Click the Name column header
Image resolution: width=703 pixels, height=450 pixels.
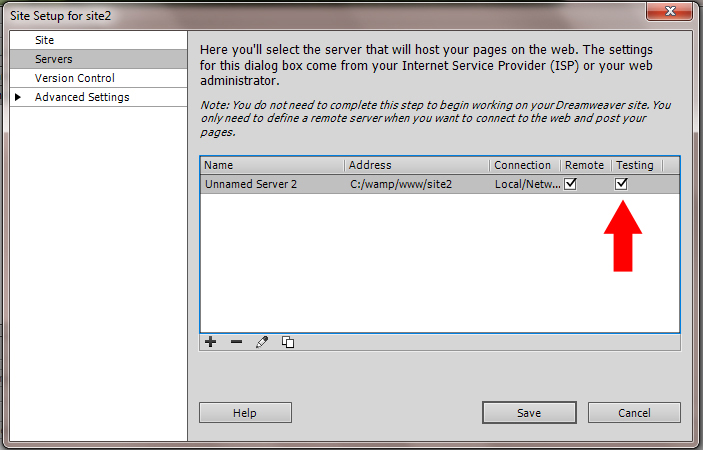(x=273, y=165)
